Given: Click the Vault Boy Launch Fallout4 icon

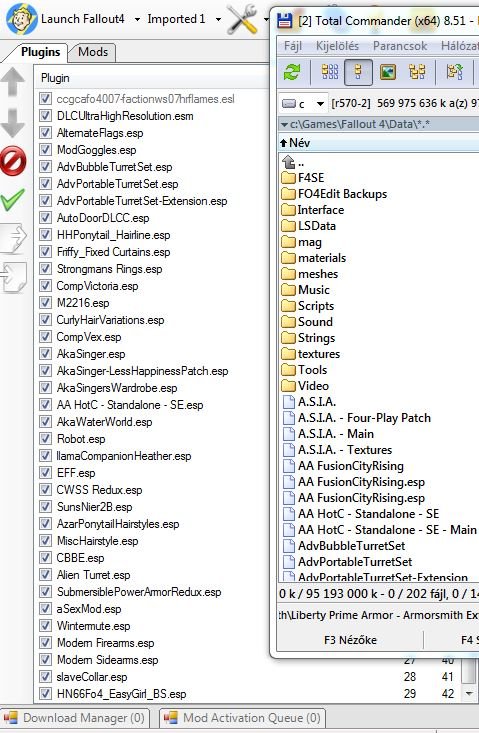Looking at the screenshot, I should [21, 19].
